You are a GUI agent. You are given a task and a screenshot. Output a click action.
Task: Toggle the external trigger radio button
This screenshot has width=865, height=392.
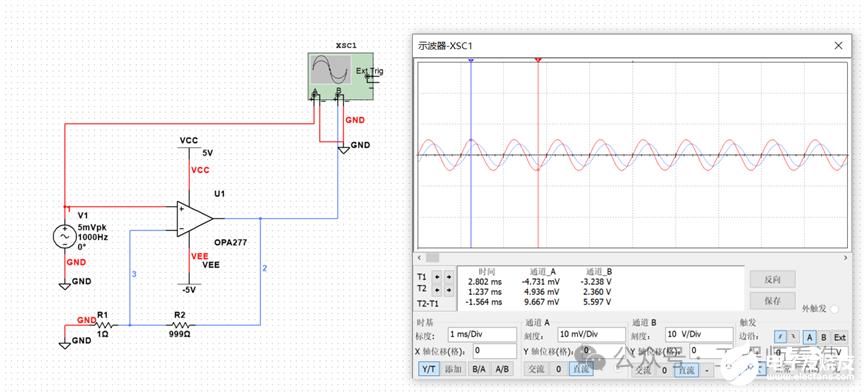[x=833, y=309]
